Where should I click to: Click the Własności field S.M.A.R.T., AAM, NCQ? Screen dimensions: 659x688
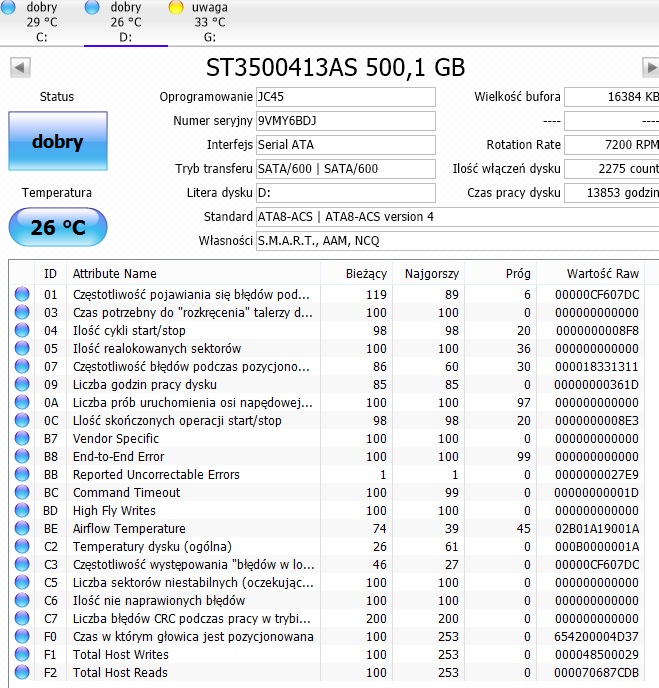458,241
